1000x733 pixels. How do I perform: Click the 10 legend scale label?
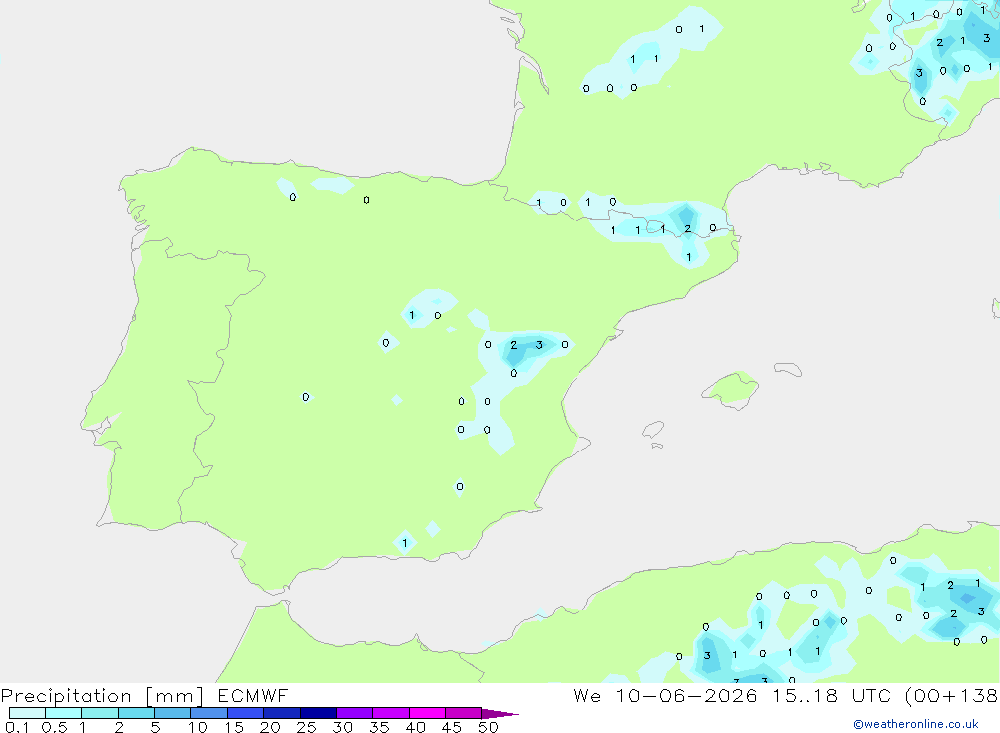coord(198,727)
